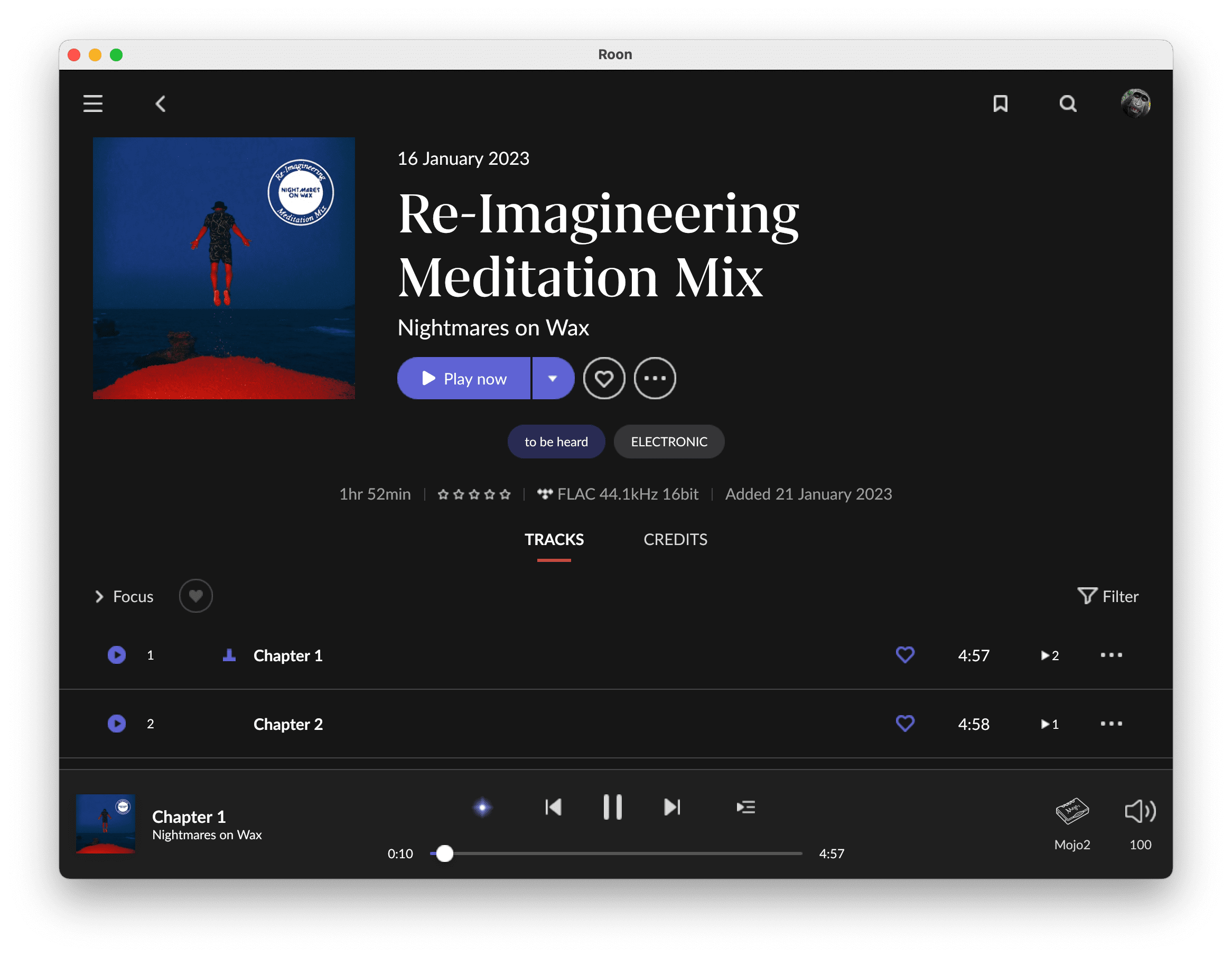Screen dimensions: 1232x957
Task: Skip to the next track
Action: [x=672, y=808]
